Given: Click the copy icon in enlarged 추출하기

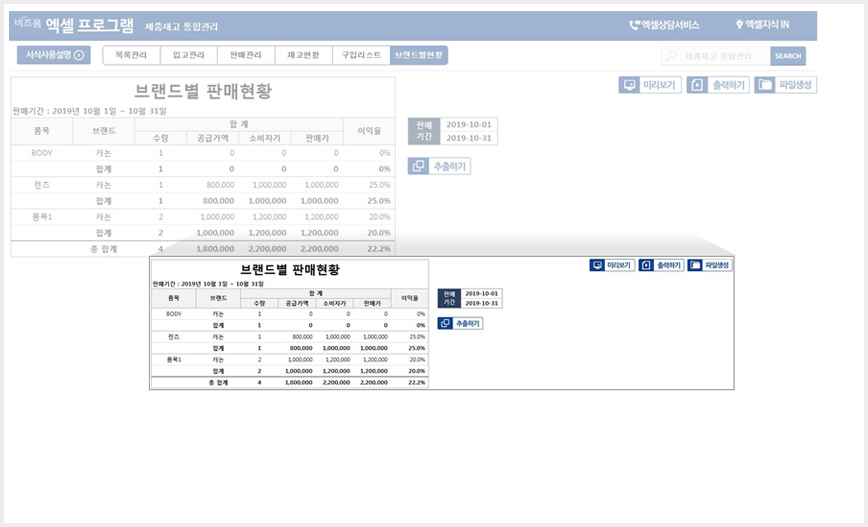Looking at the screenshot, I should (x=445, y=323).
